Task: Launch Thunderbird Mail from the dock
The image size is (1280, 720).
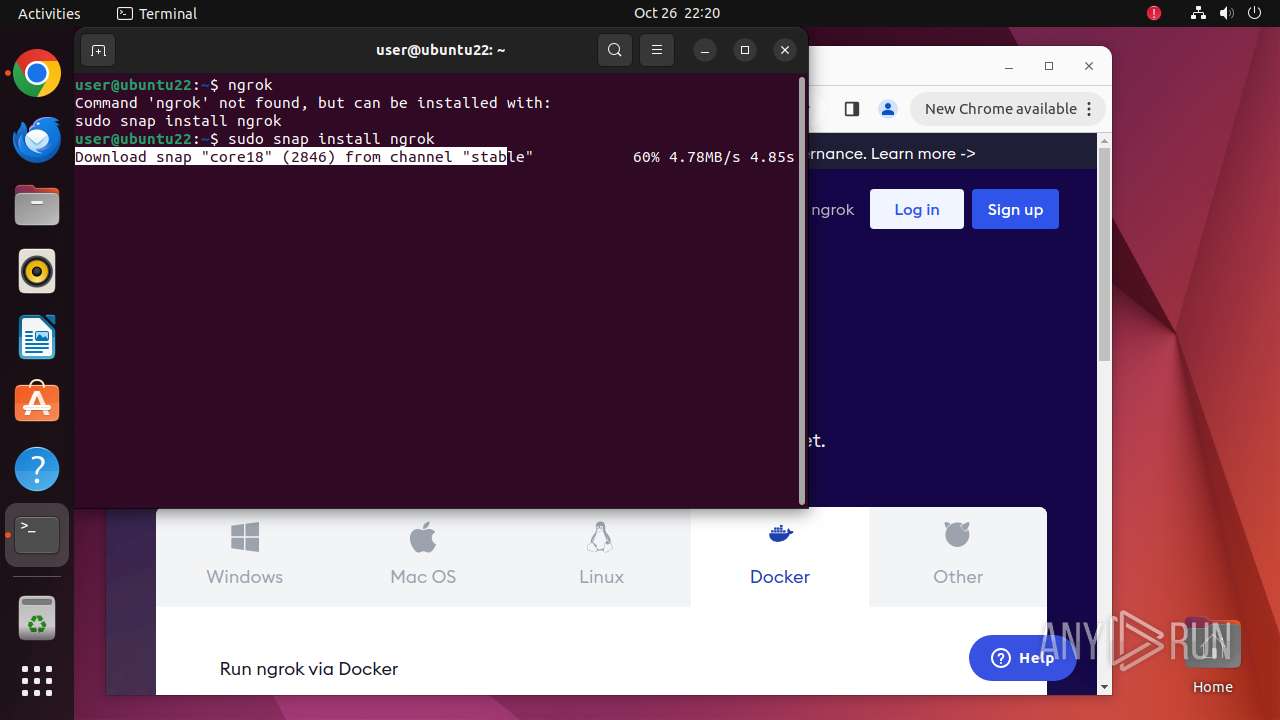Action: 37,139
